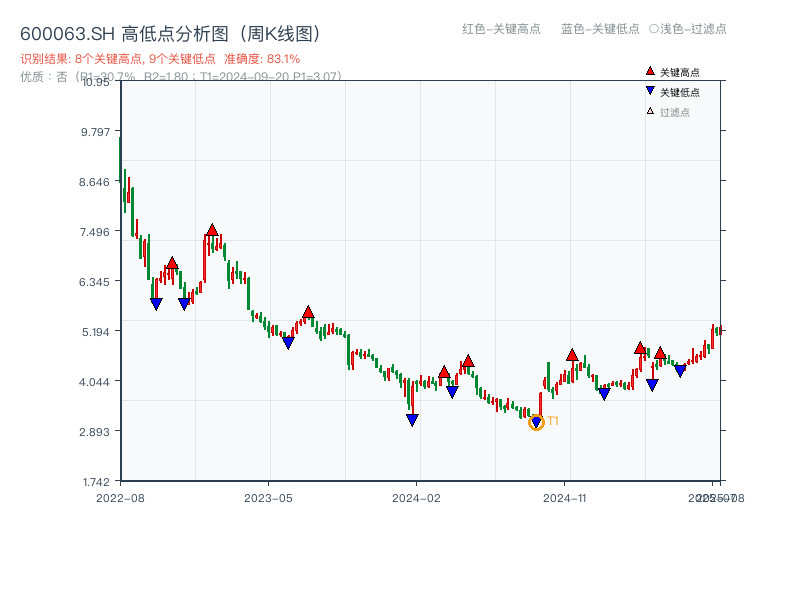Select the blue low-point marker near 2024-02
This screenshot has width=800, height=600.
(x=412, y=418)
